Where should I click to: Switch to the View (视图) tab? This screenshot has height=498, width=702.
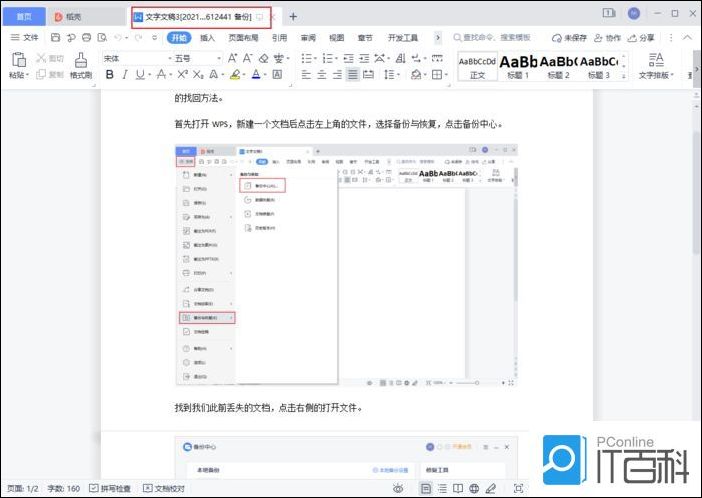coord(337,38)
